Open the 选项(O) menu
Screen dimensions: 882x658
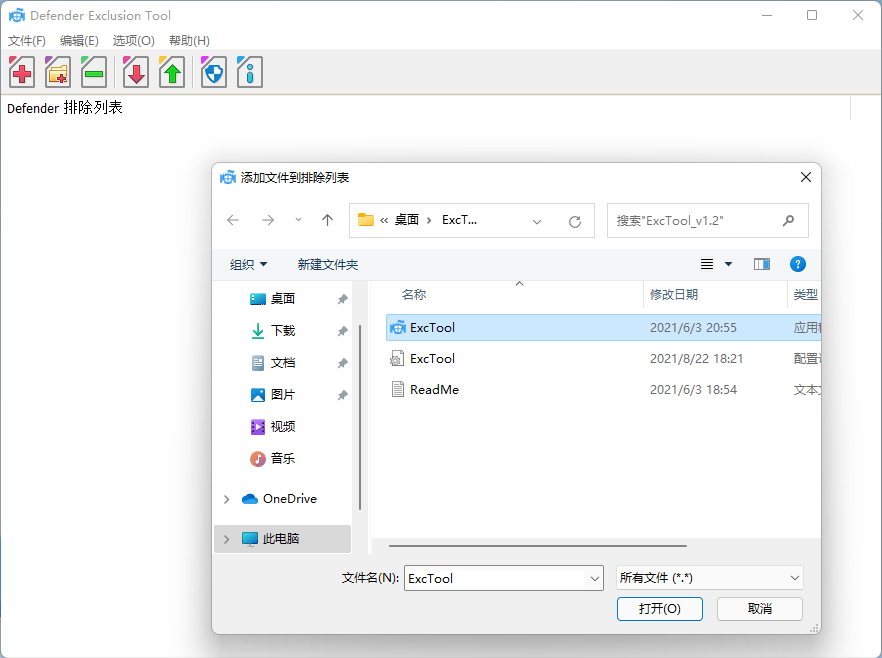pyautogui.click(x=133, y=40)
